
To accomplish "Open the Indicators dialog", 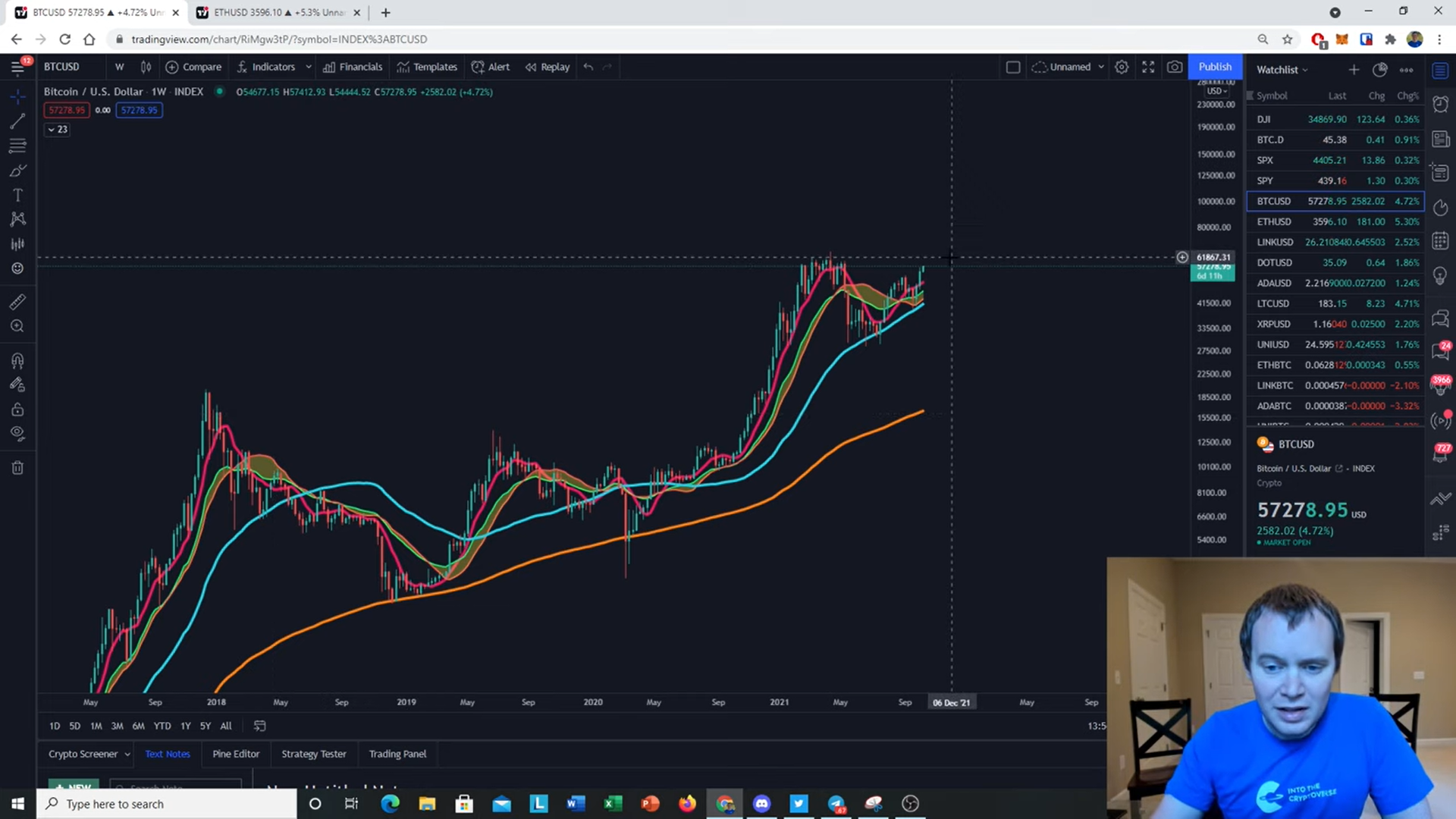I will tap(266, 67).
